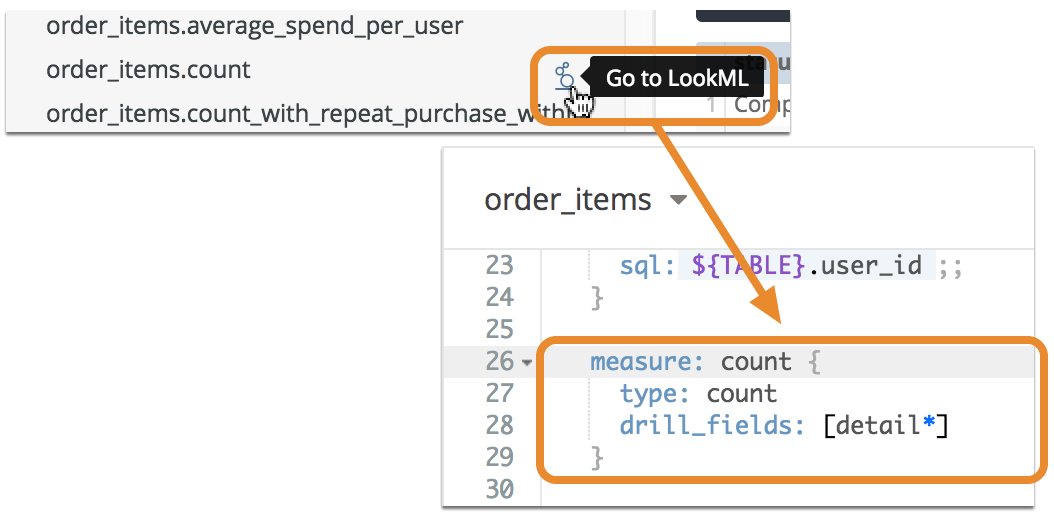The width and height of the screenshot is (1054, 520).
Task: Select the order_items.average_spend_per_user field
Action: pyautogui.click(x=254, y=26)
